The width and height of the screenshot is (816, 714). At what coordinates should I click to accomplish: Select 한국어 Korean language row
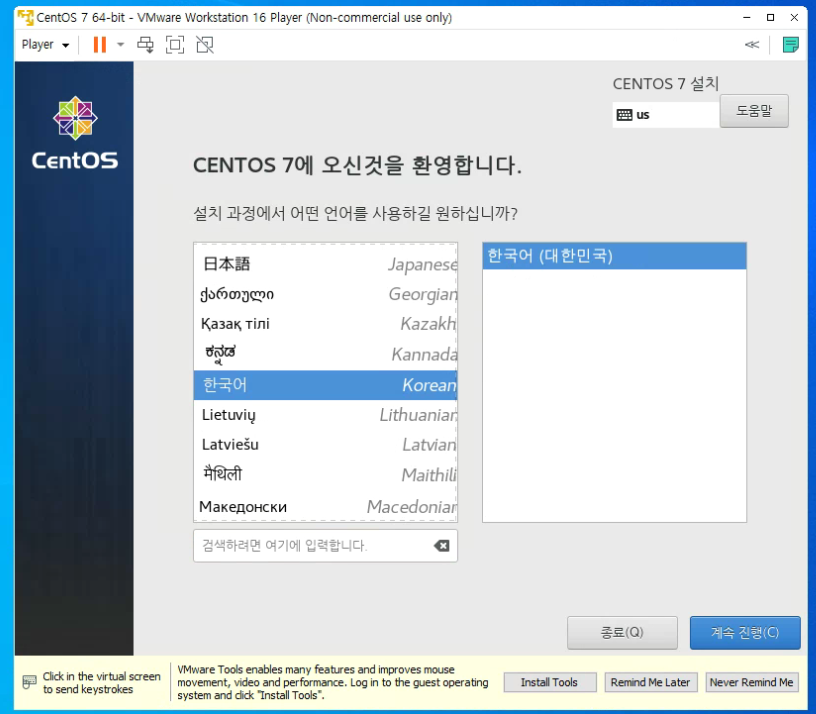[326, 385]
